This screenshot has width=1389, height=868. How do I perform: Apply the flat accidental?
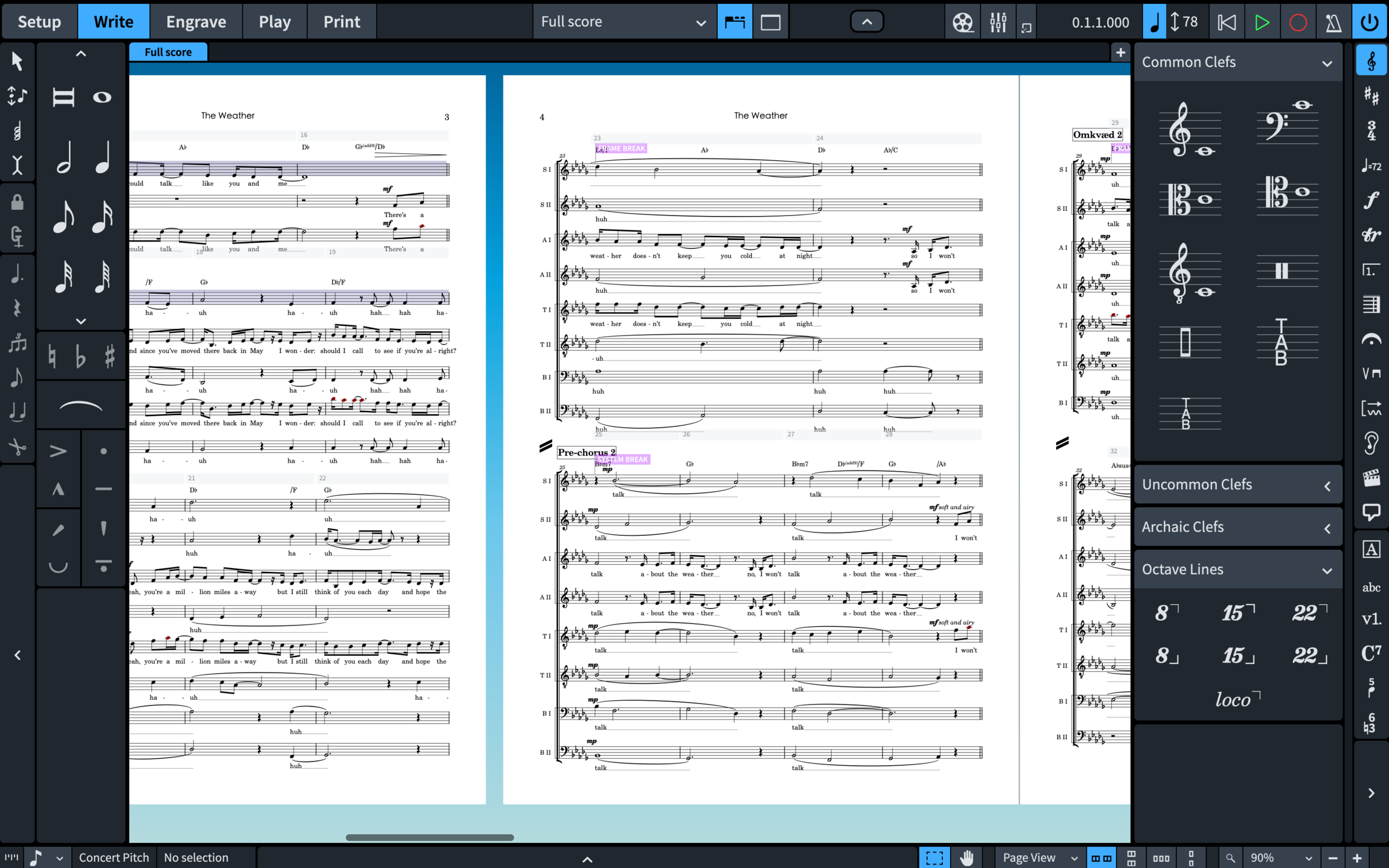pyautogui.click(x=81, y=356)
